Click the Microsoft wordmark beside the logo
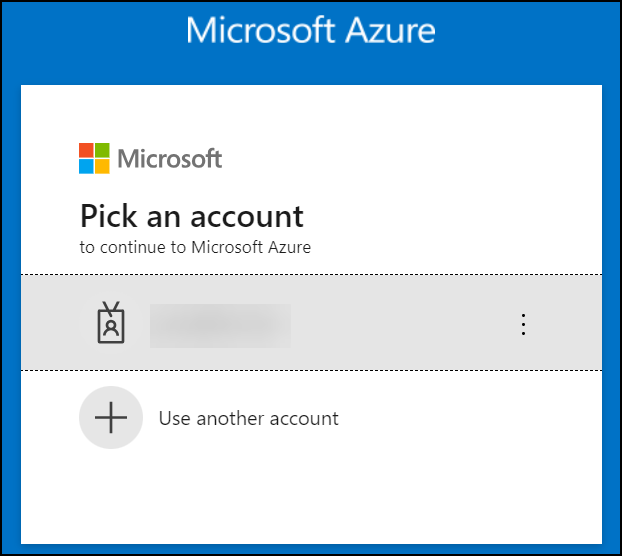622x556 pixels. 170,158
